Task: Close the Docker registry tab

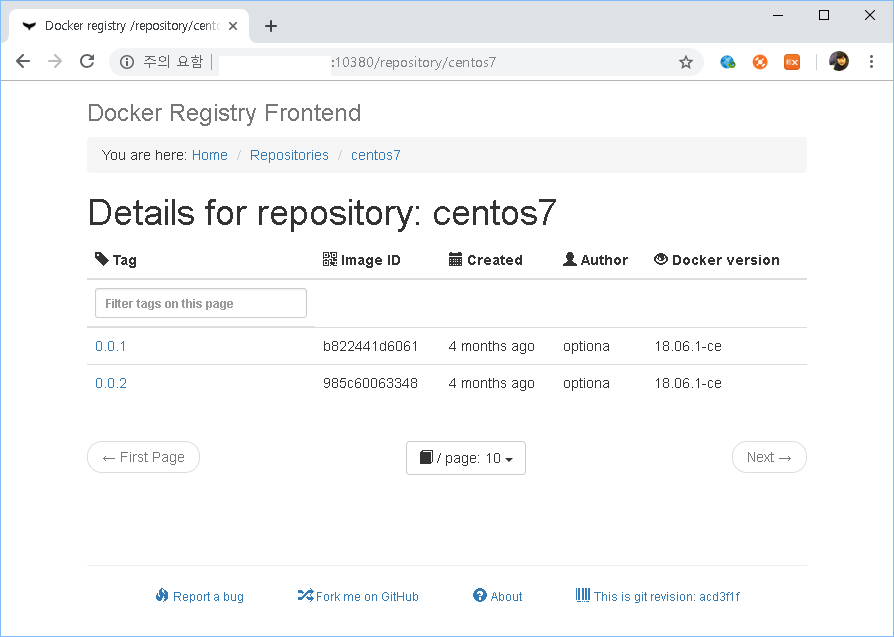Action: coord(233,26)
